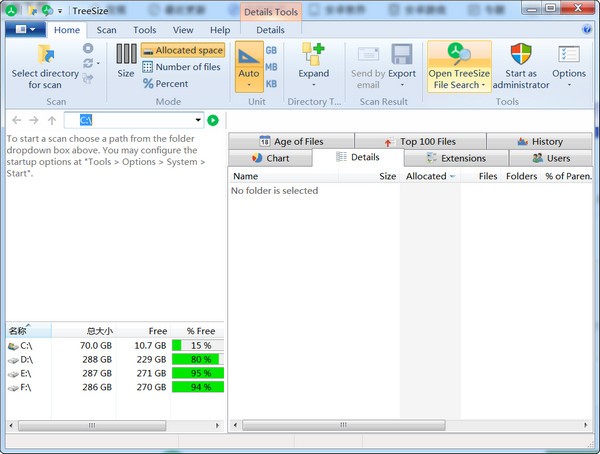600x454 pixels.
Task: Click the Send by email icon
Action: pyautogui.click(x=368, y=56)
